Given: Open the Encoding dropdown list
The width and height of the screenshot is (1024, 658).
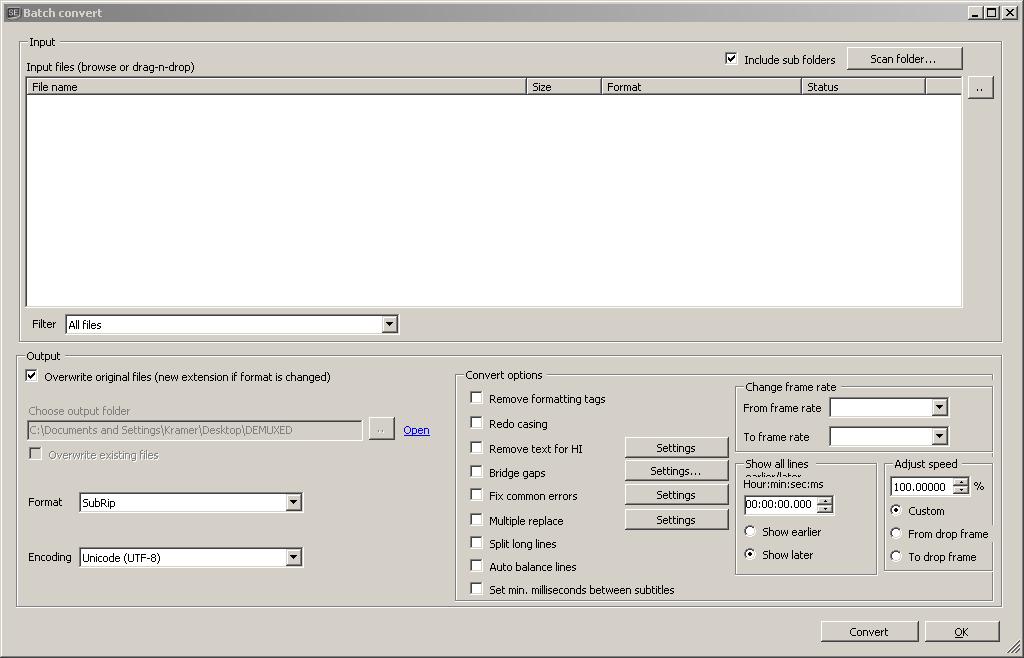Looking at the screenshot, I should [x=293, y=558].
